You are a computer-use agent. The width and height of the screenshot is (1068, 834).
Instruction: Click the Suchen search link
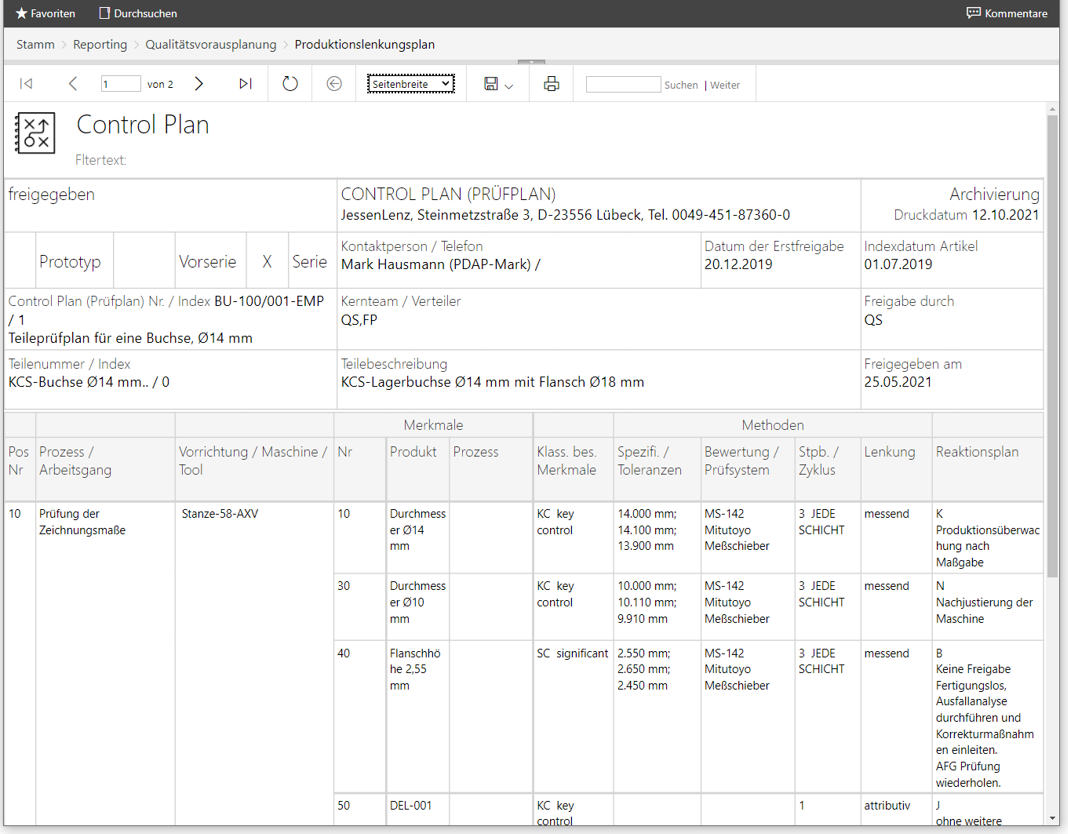681,85
